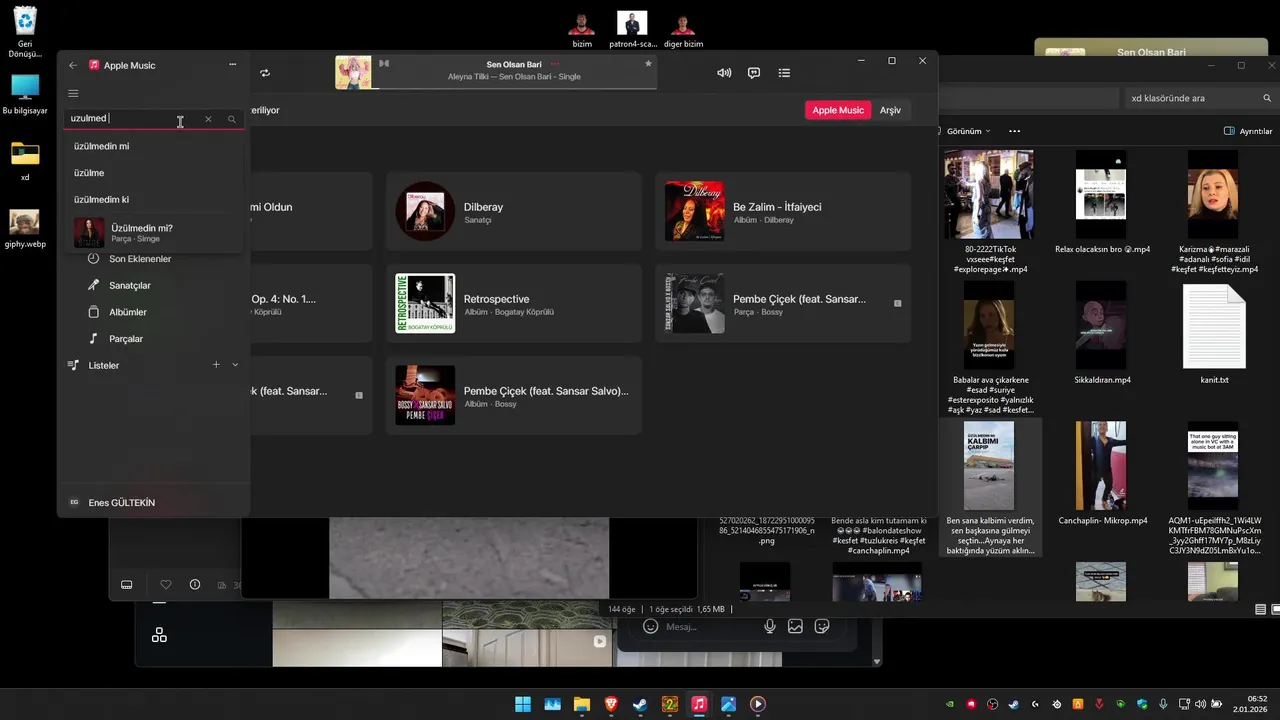Viewport: 1280px width, 720px height.
Task: Select Sıkkaldıran.mp4 video file
Action: tap(1101, 335)
